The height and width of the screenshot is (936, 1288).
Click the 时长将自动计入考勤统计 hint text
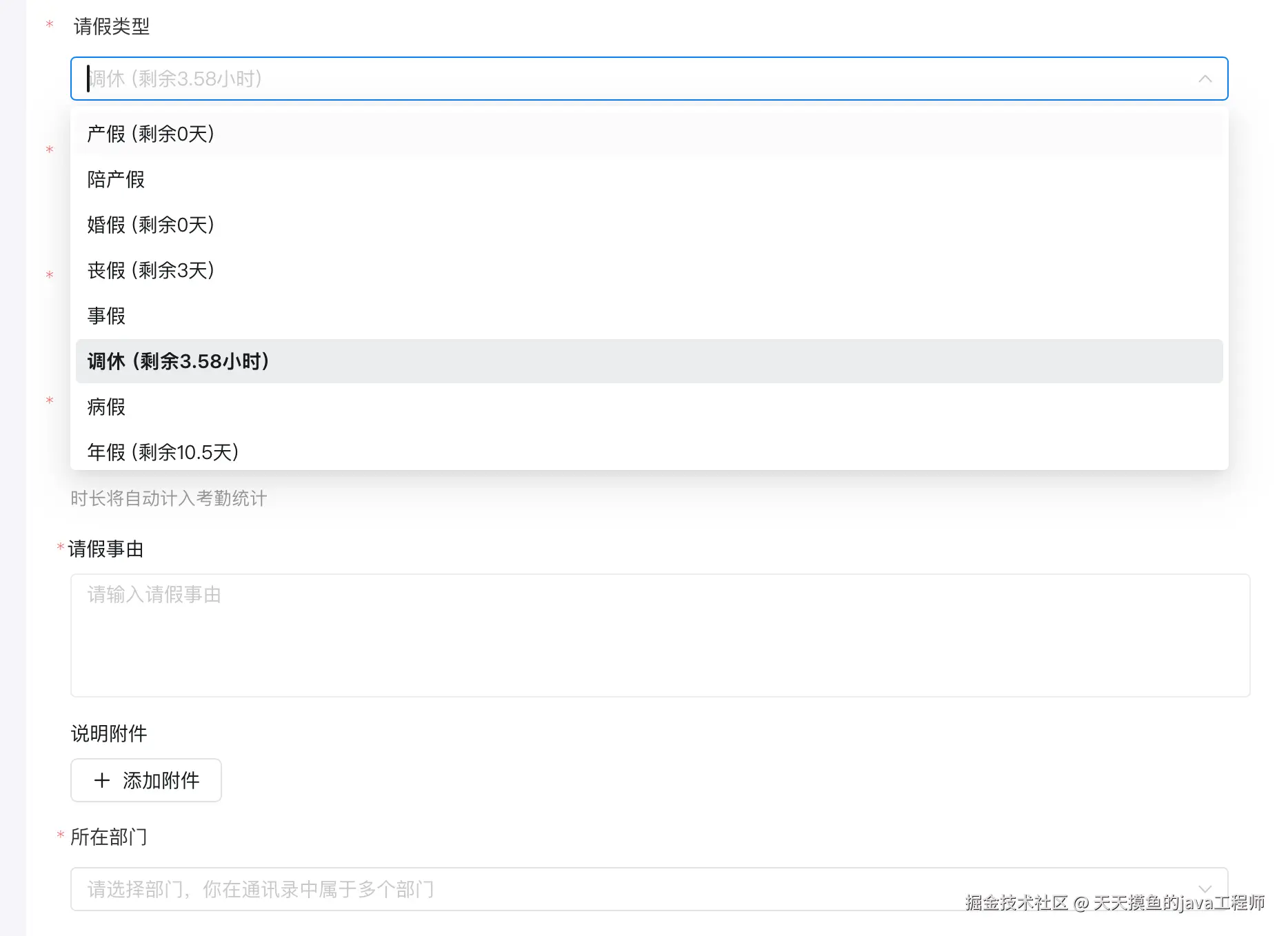point(169,498)
